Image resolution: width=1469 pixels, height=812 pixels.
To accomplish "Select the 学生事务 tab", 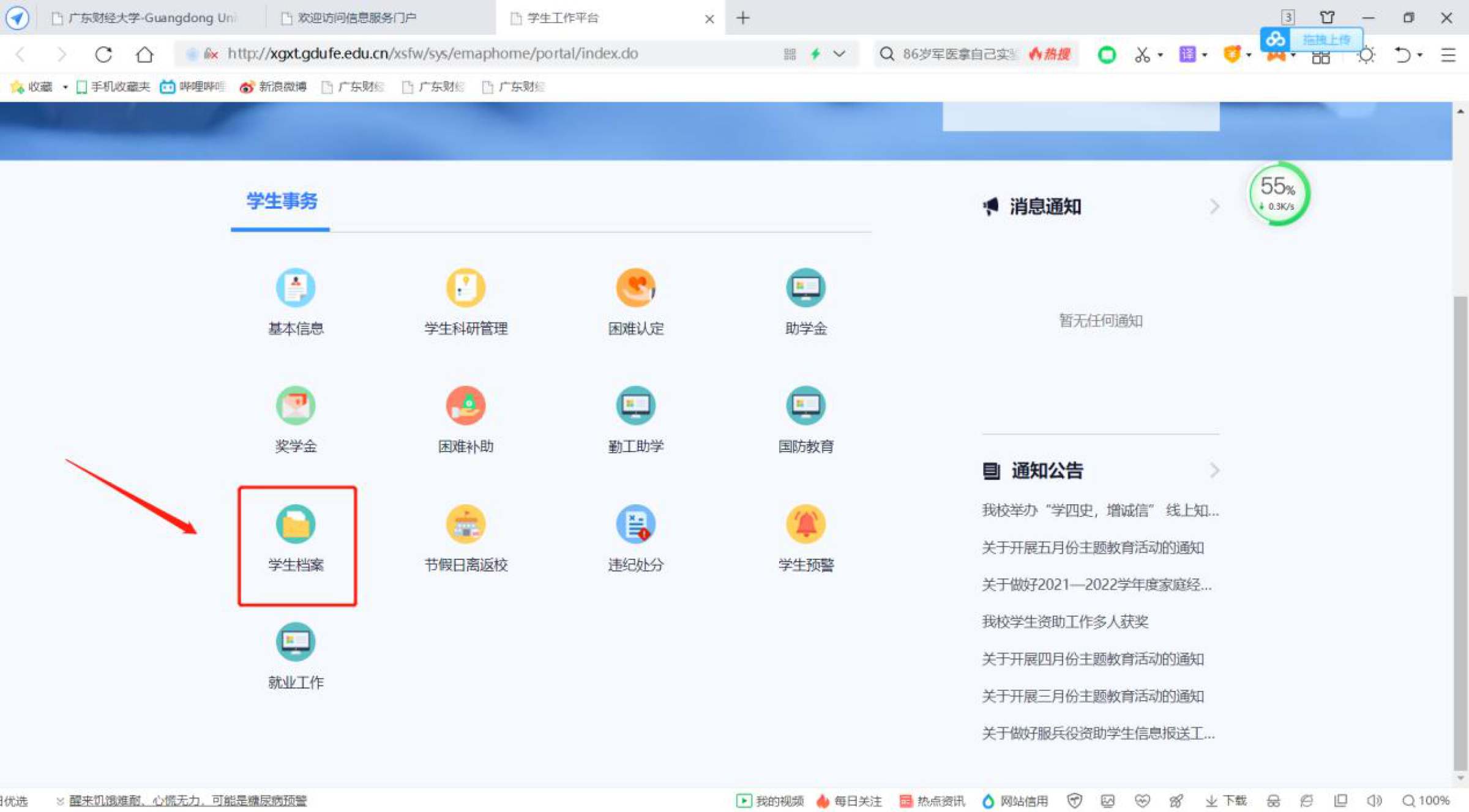I will coord(282,201).
